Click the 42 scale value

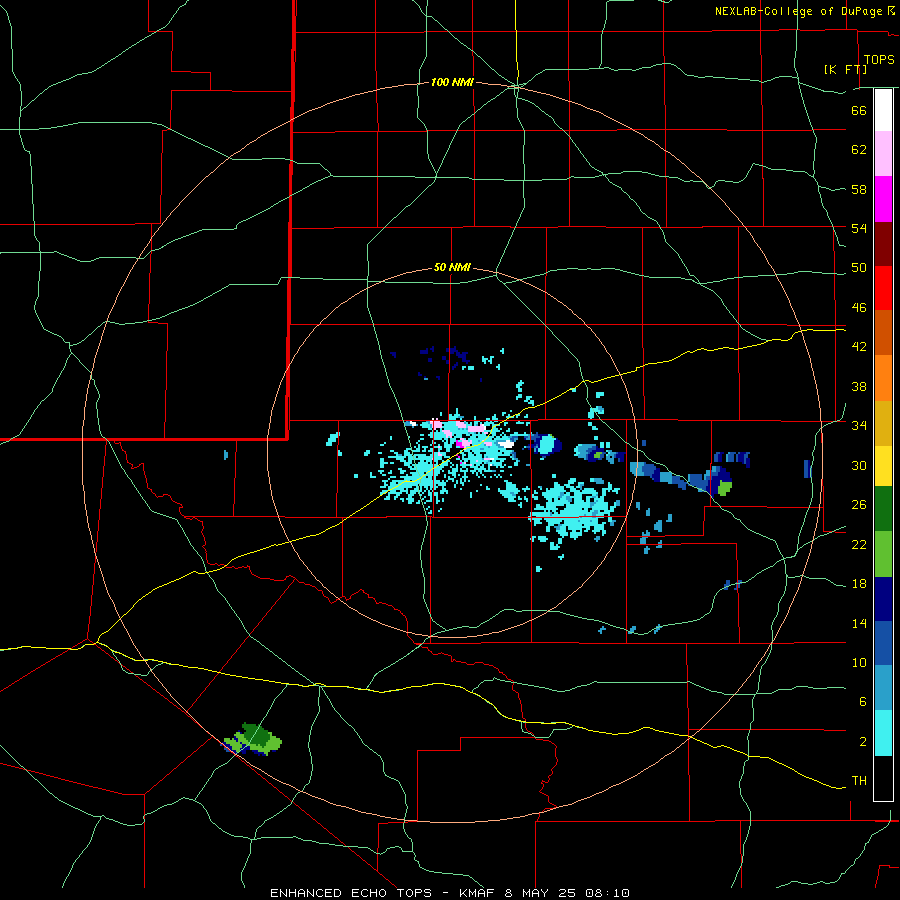click(859, 347)
